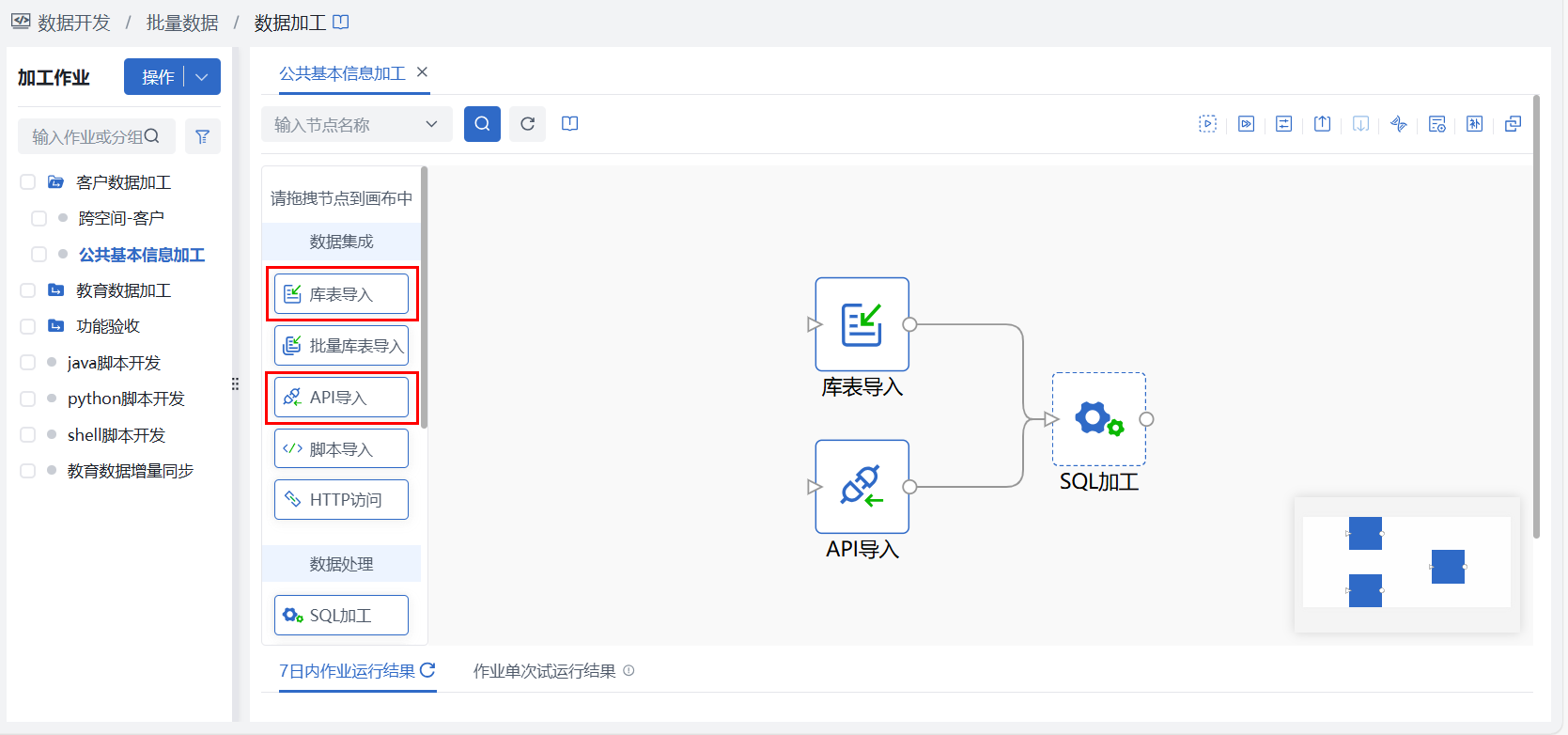The width and height of the screenshot is (1568, 735).
Task: Open the 跨空间-客户 job in the tree
Action: [121, 218]
